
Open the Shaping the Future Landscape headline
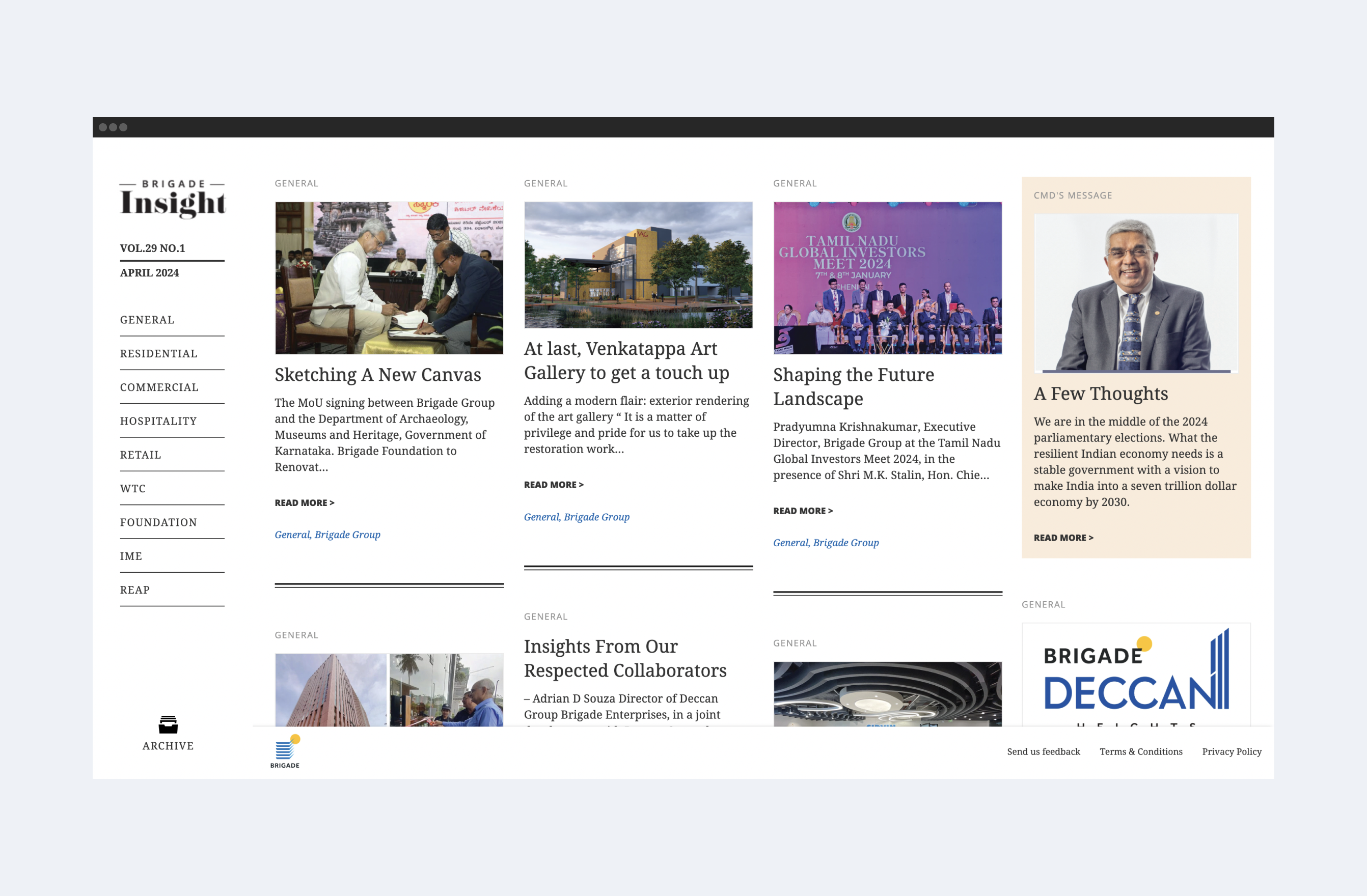click(854, 386)
